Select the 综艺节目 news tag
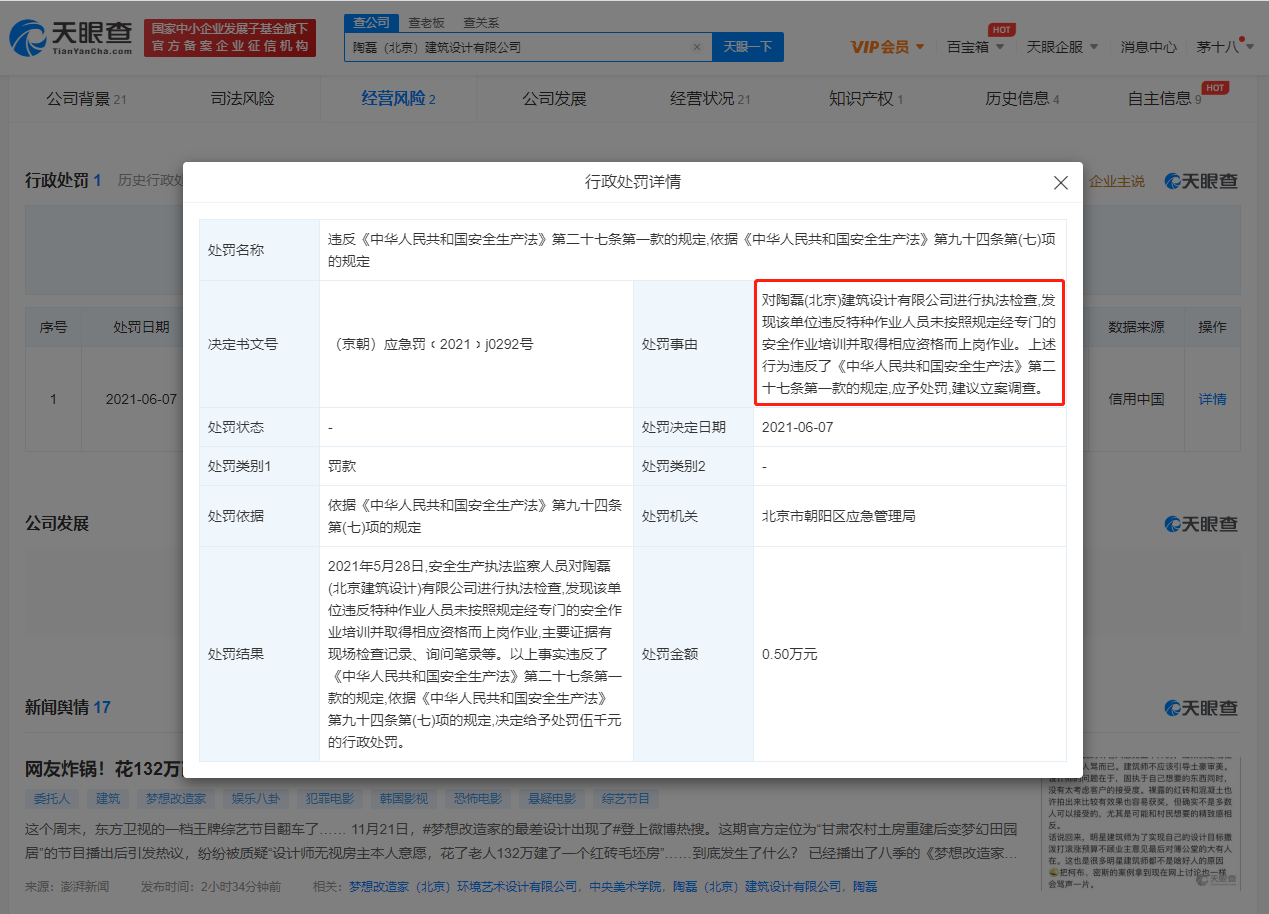Image resolution: width=1269 pixels, height=914 pixels. pos(626,798)
